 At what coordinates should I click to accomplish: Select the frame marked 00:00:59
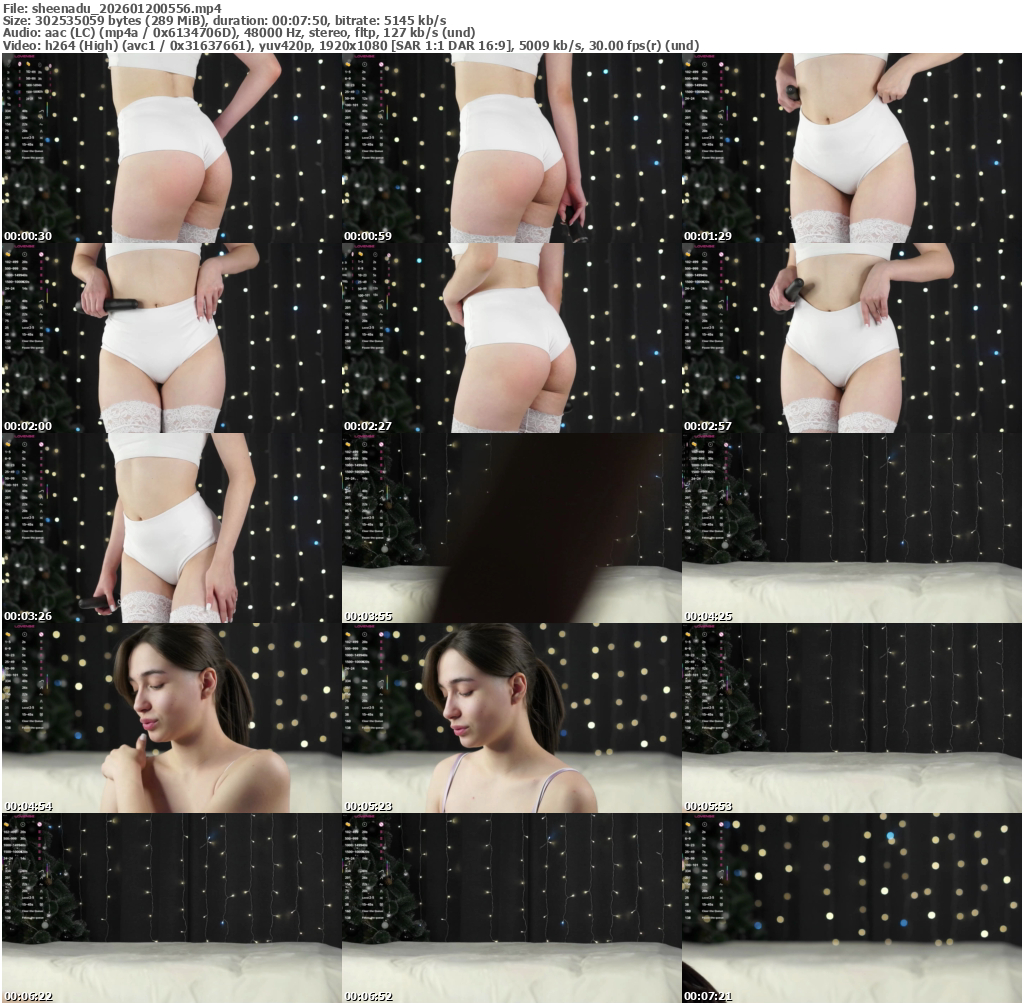click(x=511, y=148)
